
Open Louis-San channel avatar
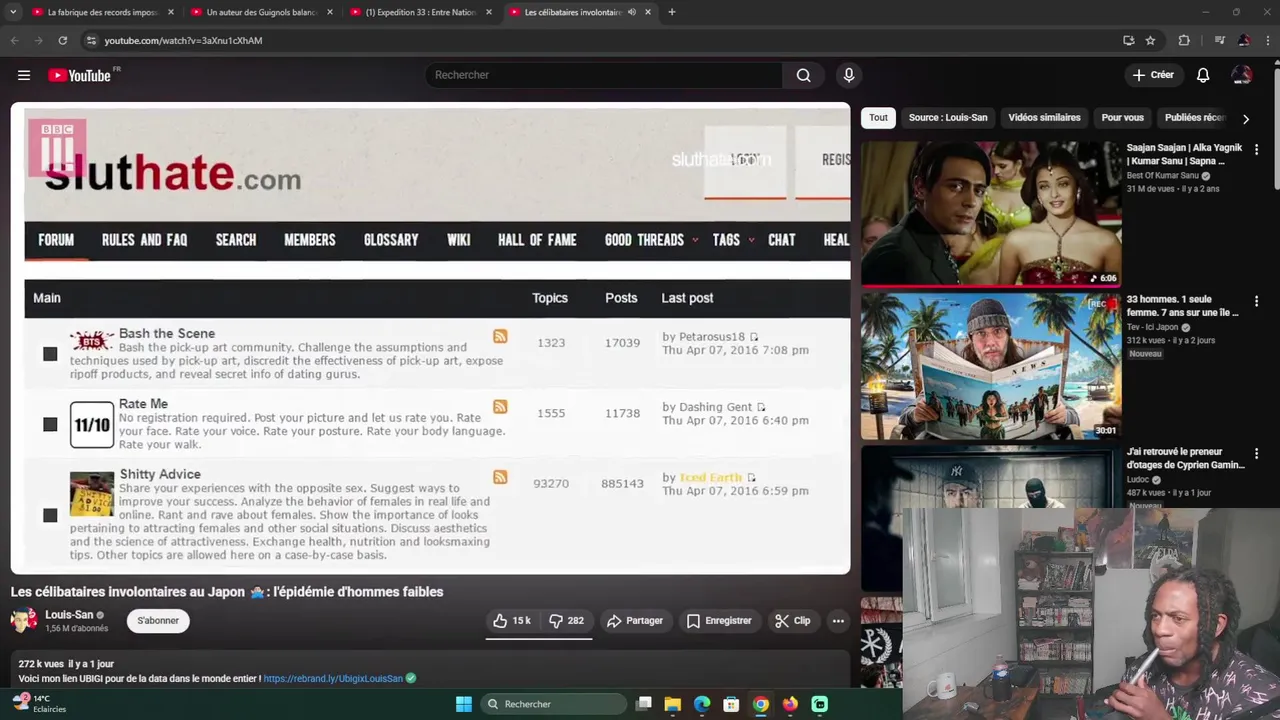pos(24,620)
